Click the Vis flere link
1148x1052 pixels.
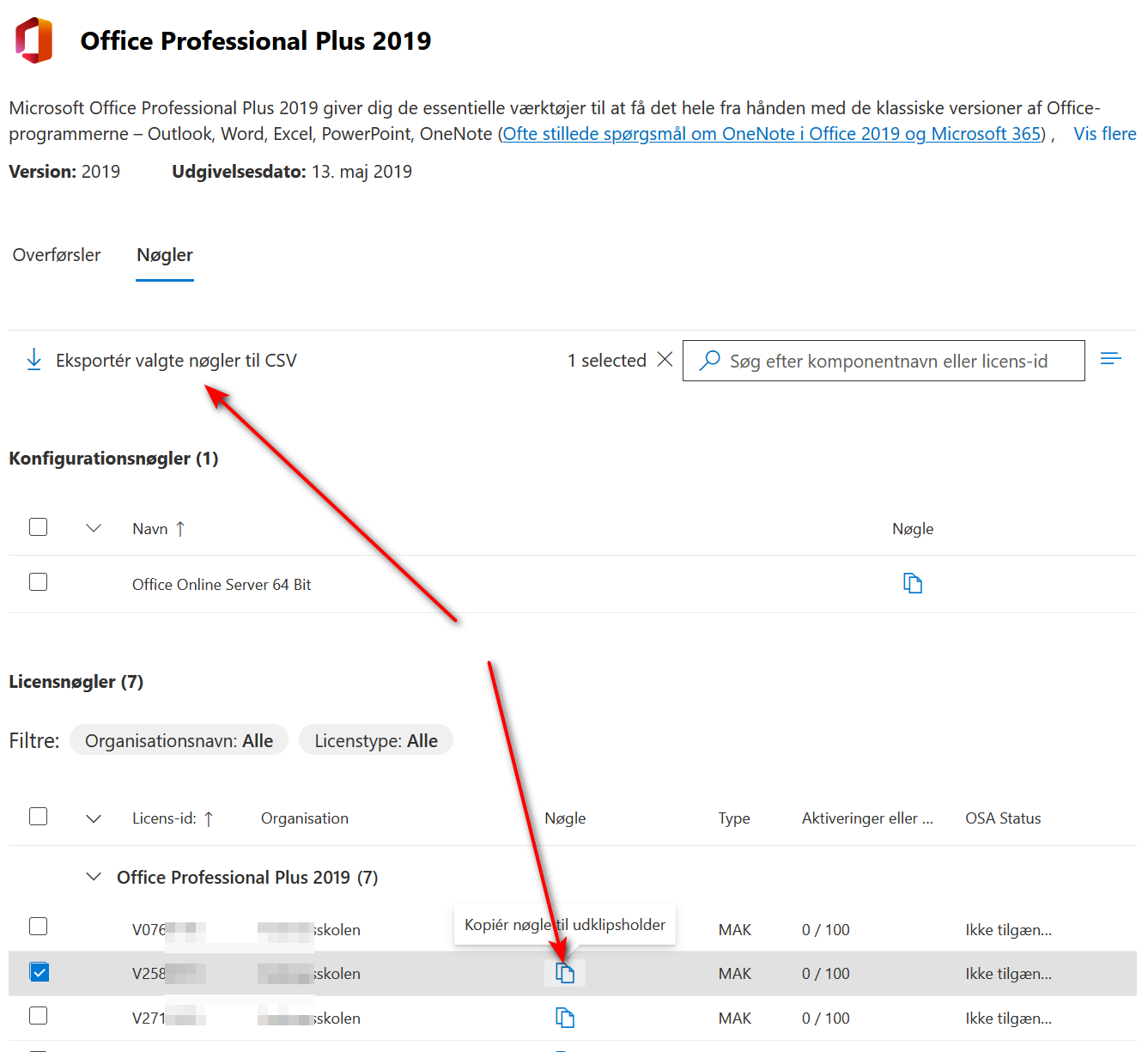tap(1105, 134)
